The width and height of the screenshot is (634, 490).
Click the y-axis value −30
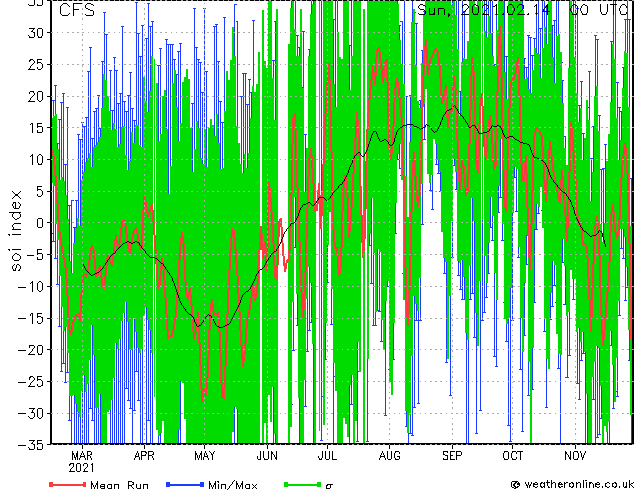tap(32, 414)
